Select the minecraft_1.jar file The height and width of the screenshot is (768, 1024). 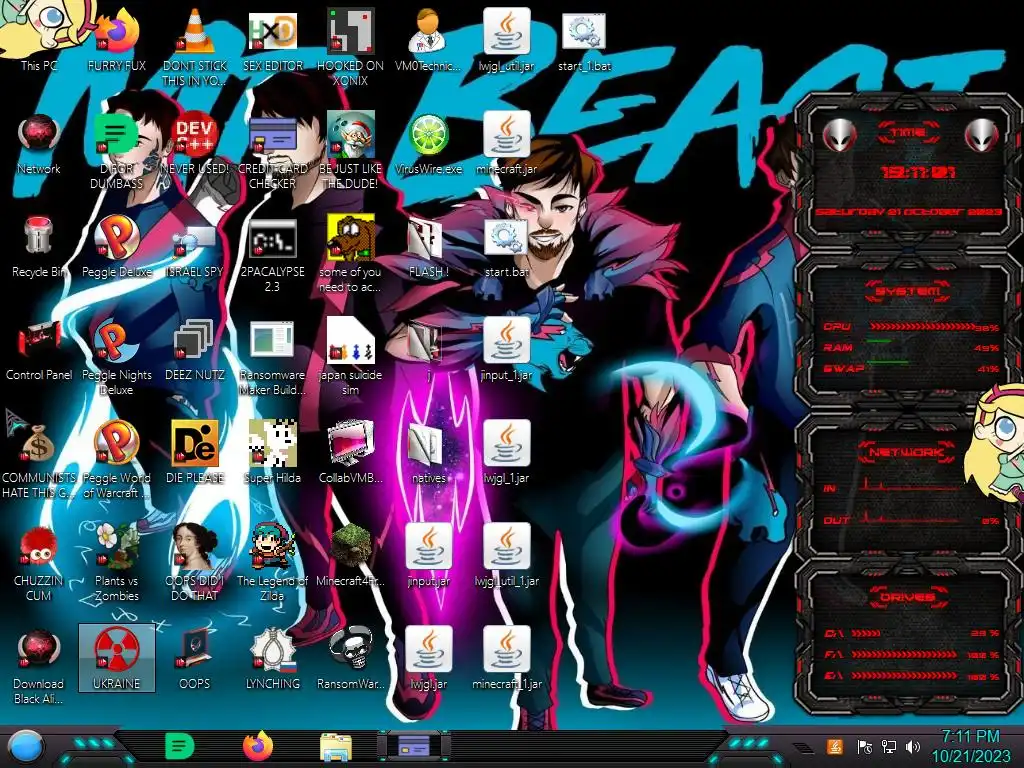pos(507,658)
